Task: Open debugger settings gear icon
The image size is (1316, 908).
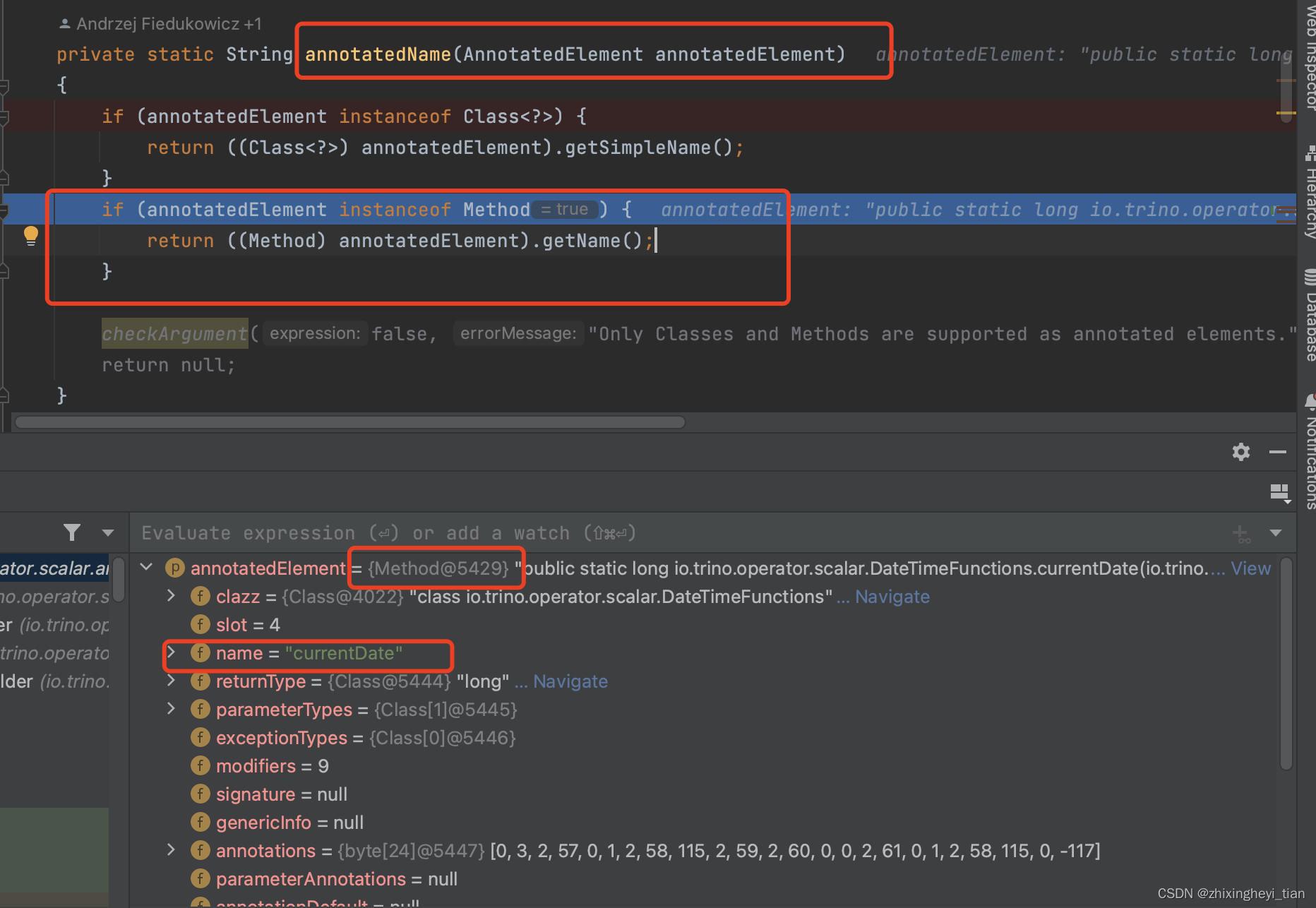Action: tap(1240, 452)
